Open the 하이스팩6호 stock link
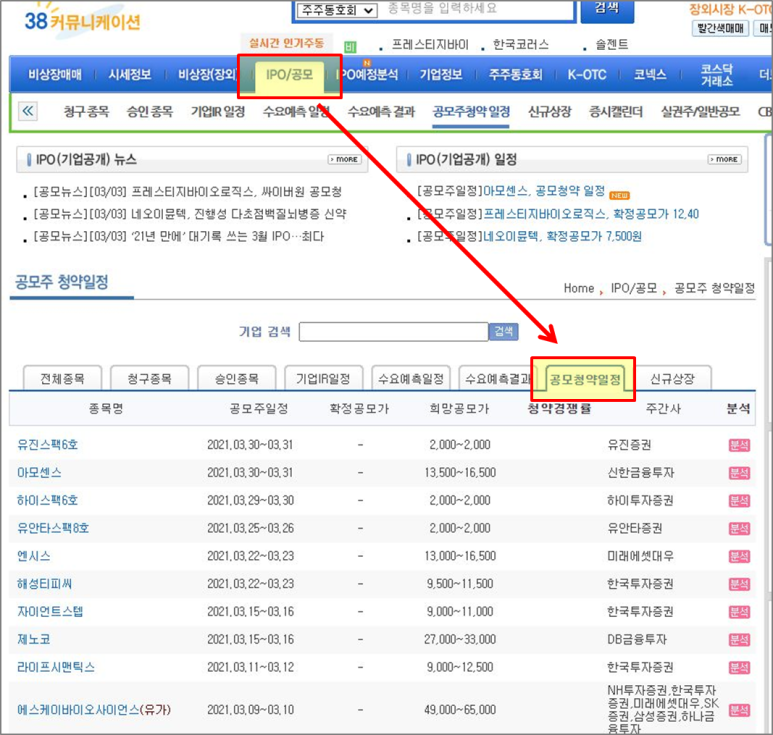Viewport: 773px width, 735px height. pos(48,500)
